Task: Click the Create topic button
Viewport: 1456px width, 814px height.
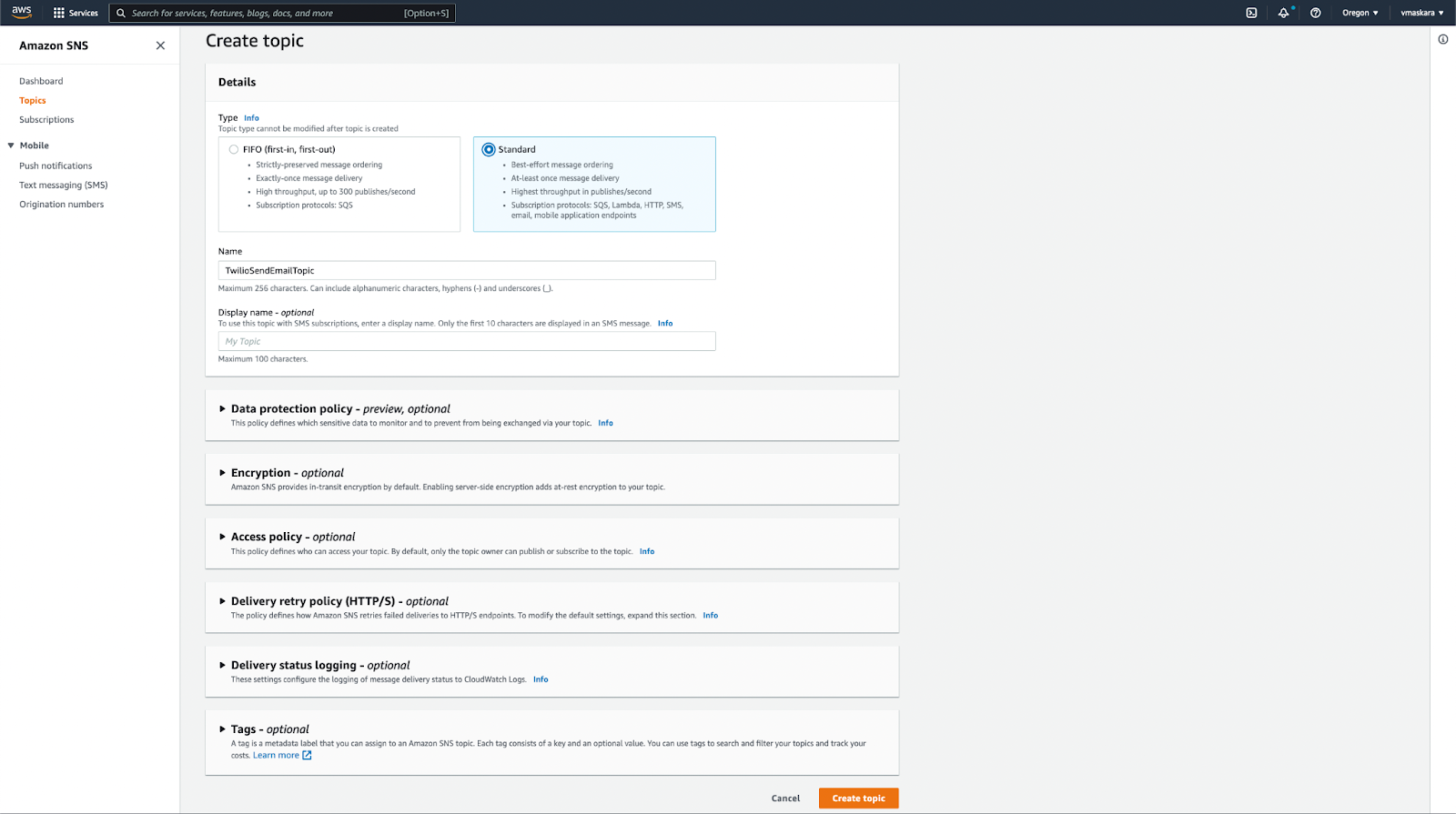Action: point(858,798)
